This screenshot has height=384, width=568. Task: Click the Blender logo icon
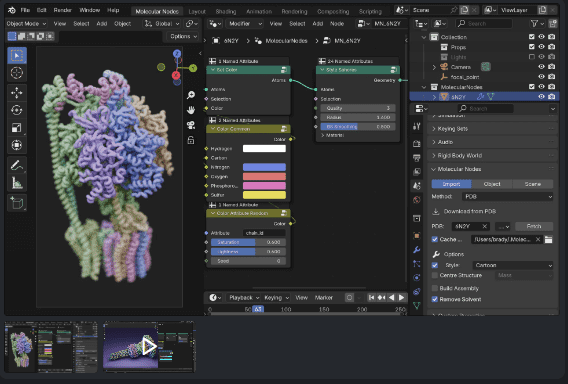12,10
